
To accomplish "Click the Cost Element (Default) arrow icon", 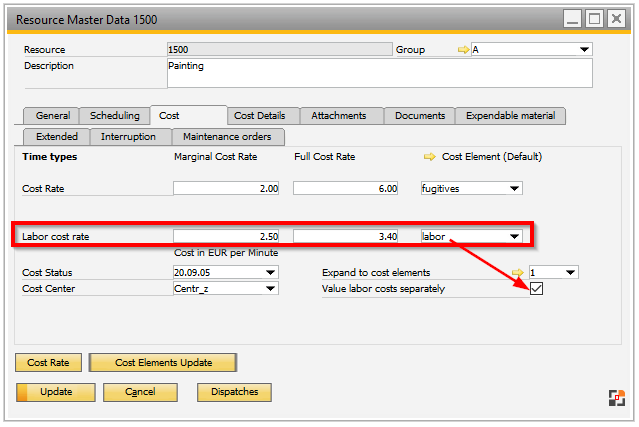I will tap(430, 157).
